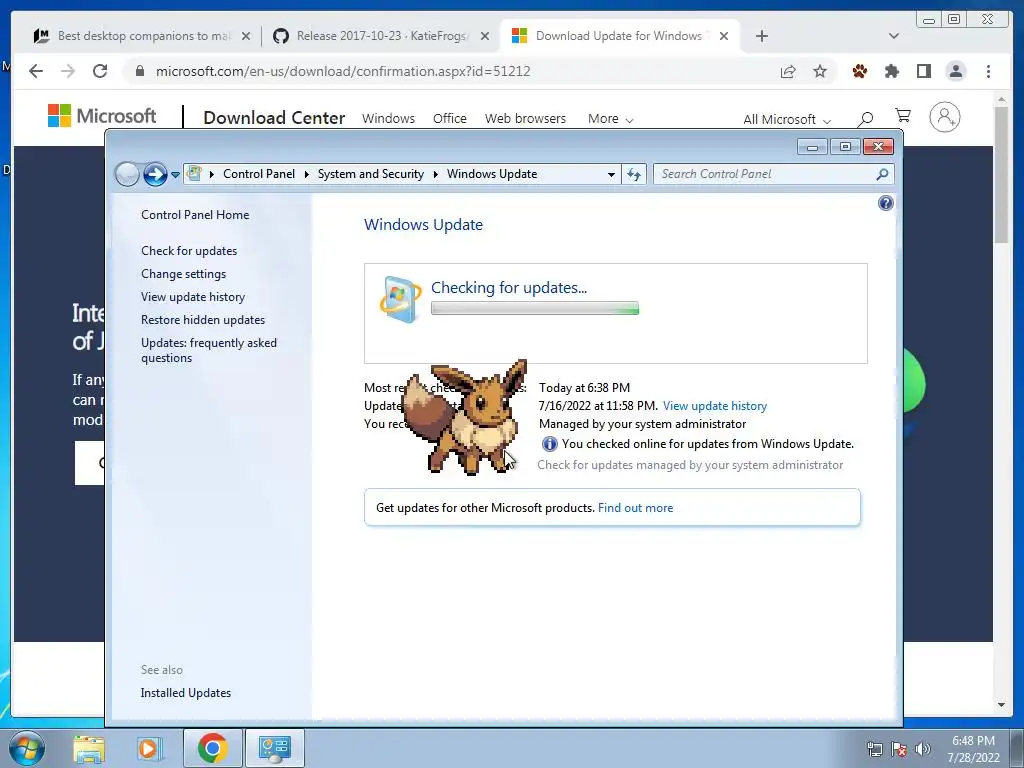Screen dimensions: 1024x768
Task: Click the Control Panel back arrow button
Action: point(127,174)
